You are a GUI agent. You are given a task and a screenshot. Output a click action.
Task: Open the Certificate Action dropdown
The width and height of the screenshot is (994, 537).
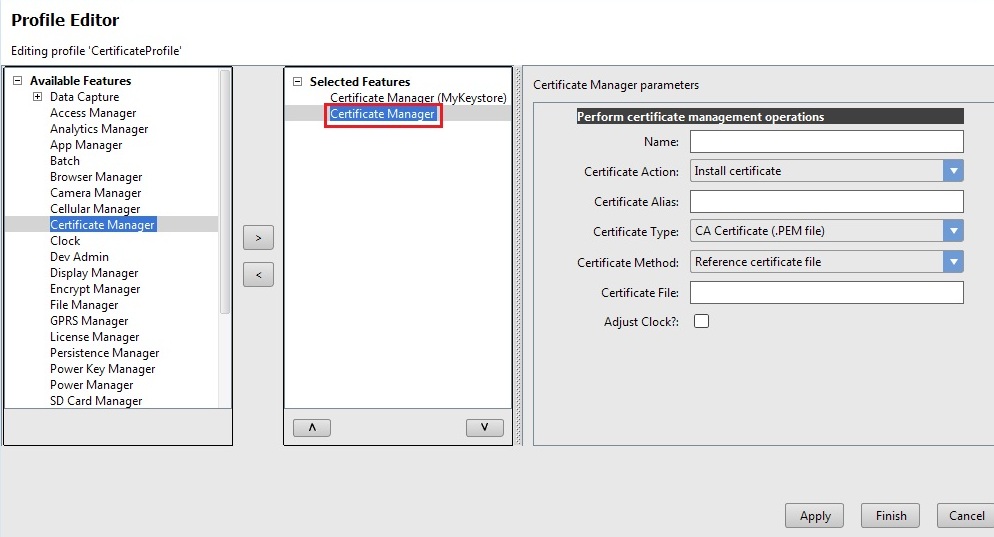click(953, 171)
